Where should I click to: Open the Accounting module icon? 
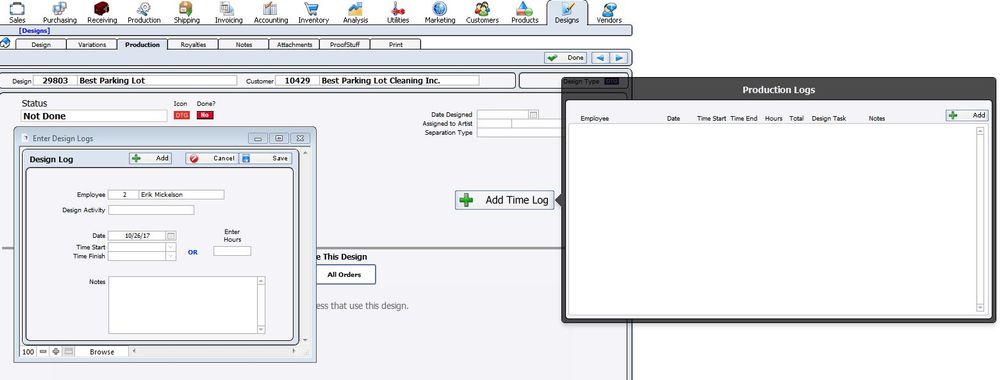(x=270, y=9)
